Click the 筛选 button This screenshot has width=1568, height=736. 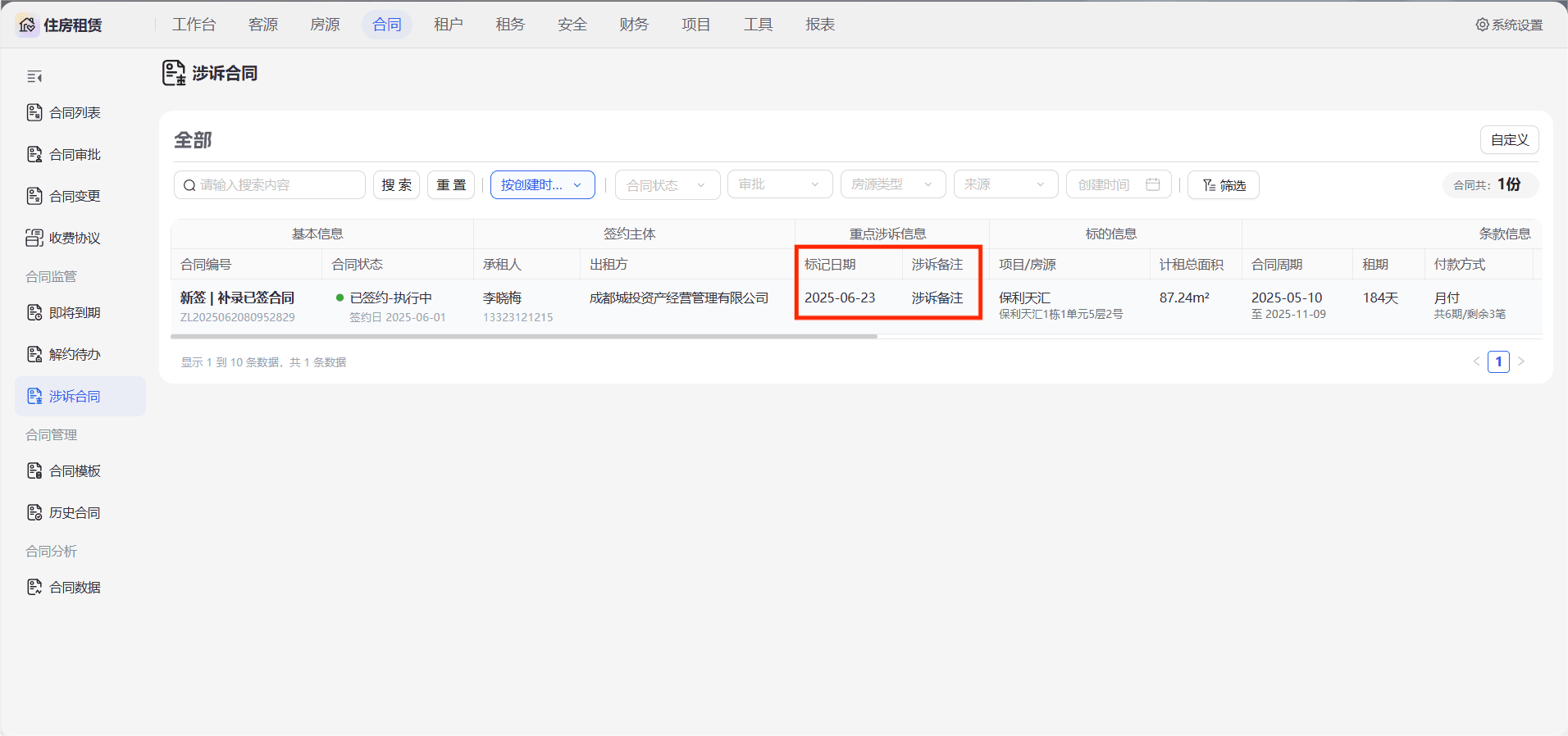pyautogui.click(x=1224, y=185)
